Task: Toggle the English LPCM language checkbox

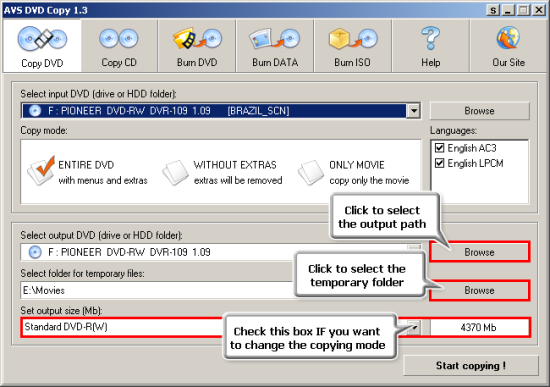Action: tap(440, 163)
